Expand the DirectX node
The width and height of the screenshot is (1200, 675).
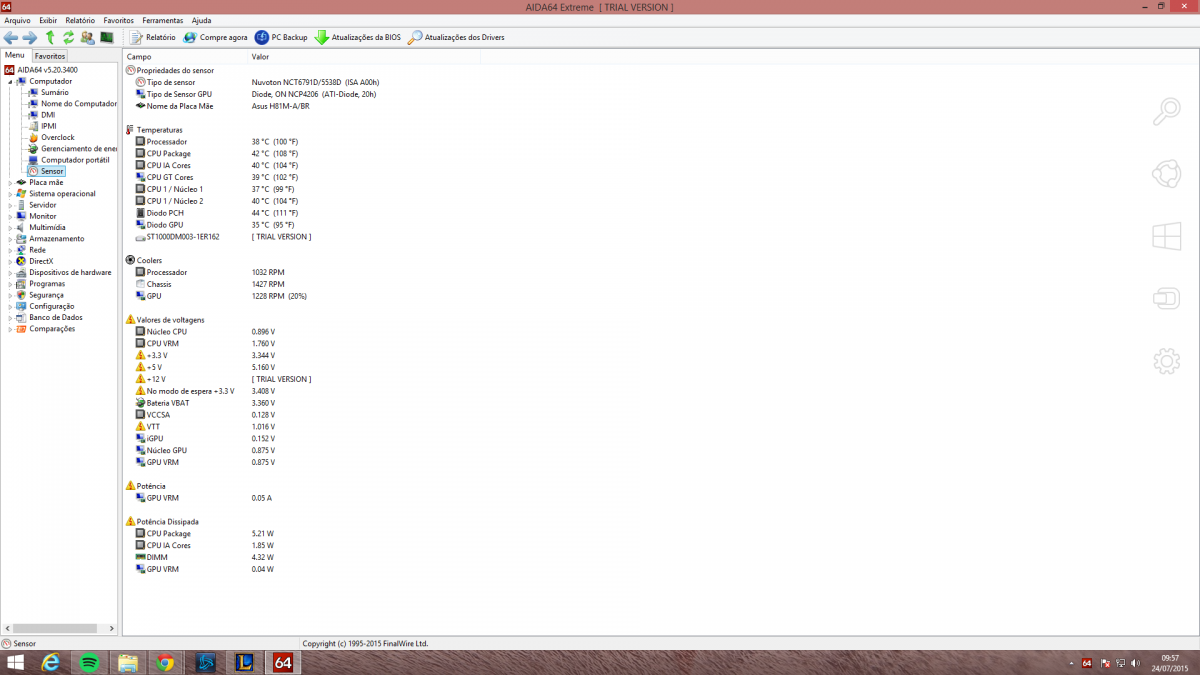(x=10, y=261)
